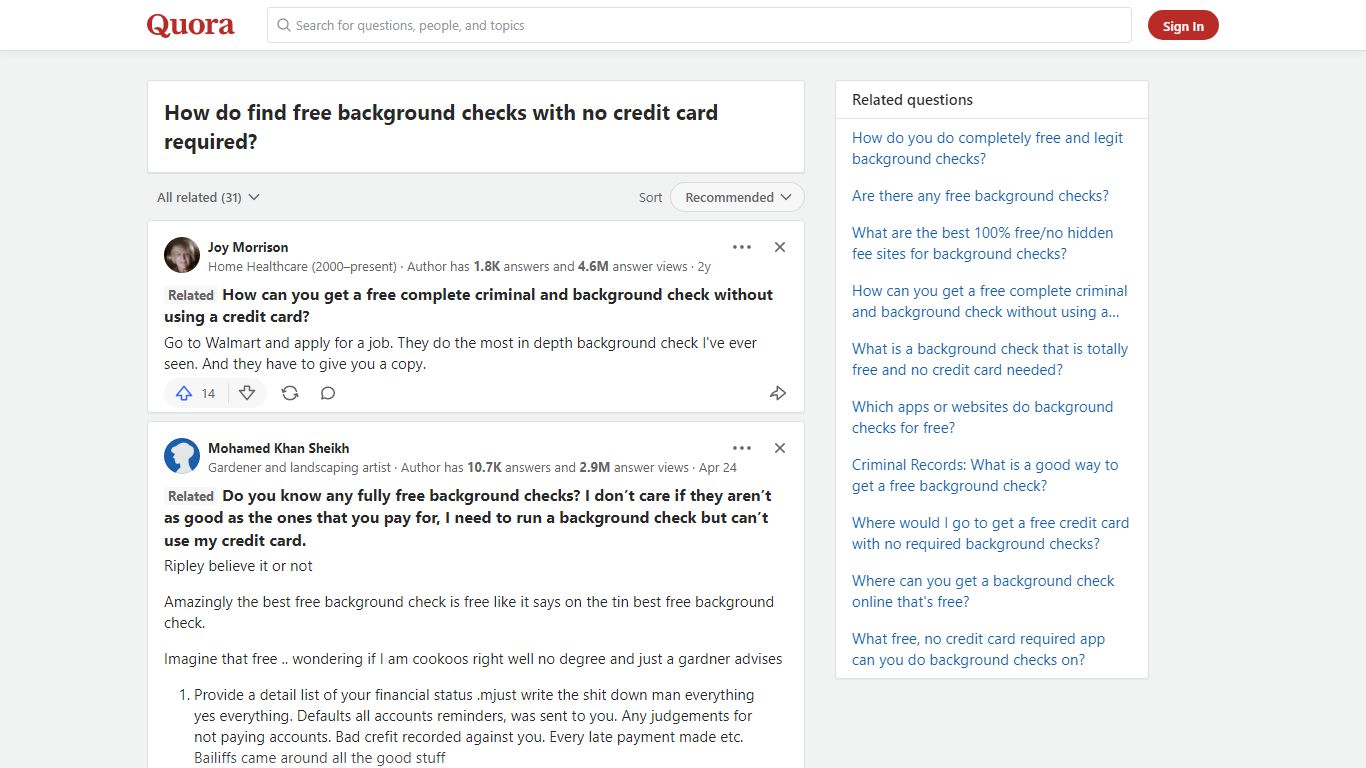Click the main question title text
The width and height of the screenshot is (1366, 768).
(x=441, y=127)
